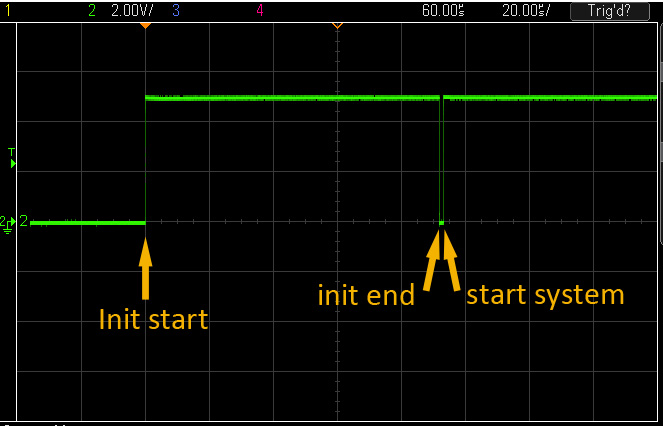This screenshot has width=663, height=426.
Task: Click the start system arrow annotation
Action: tap(451, 260)
